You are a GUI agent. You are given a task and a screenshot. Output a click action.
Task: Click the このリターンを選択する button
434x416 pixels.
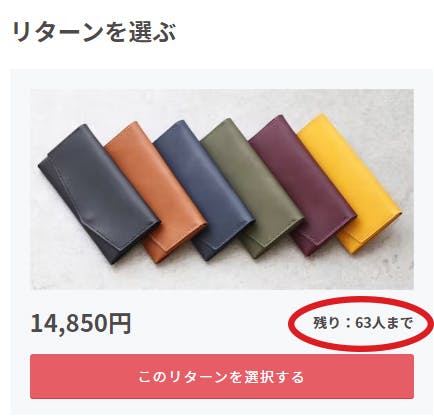coord(222,377)
